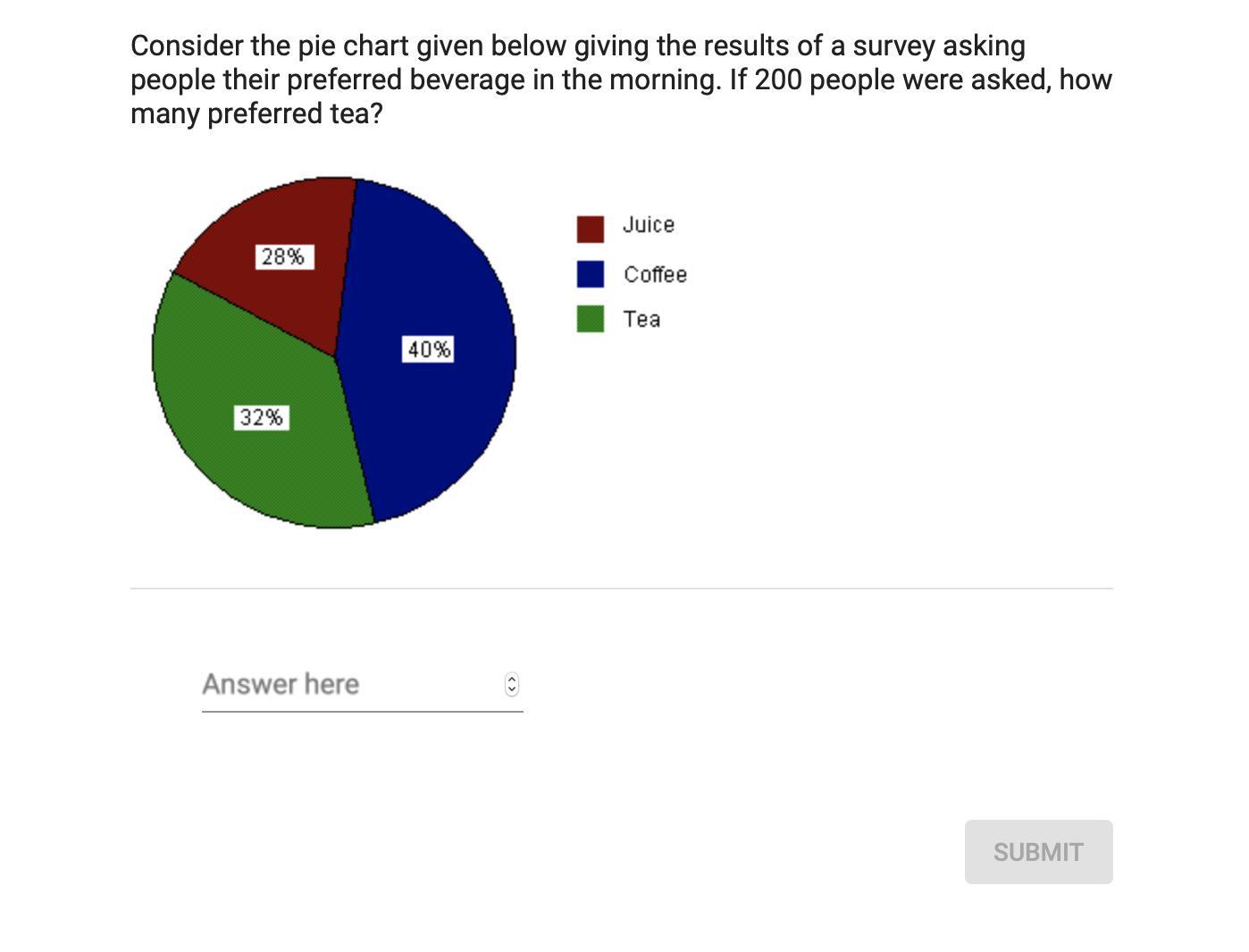The width and height of the screenshot is (1249, 952).
Task: Click the green Tea legend swatch
Action: click(590, 319)
